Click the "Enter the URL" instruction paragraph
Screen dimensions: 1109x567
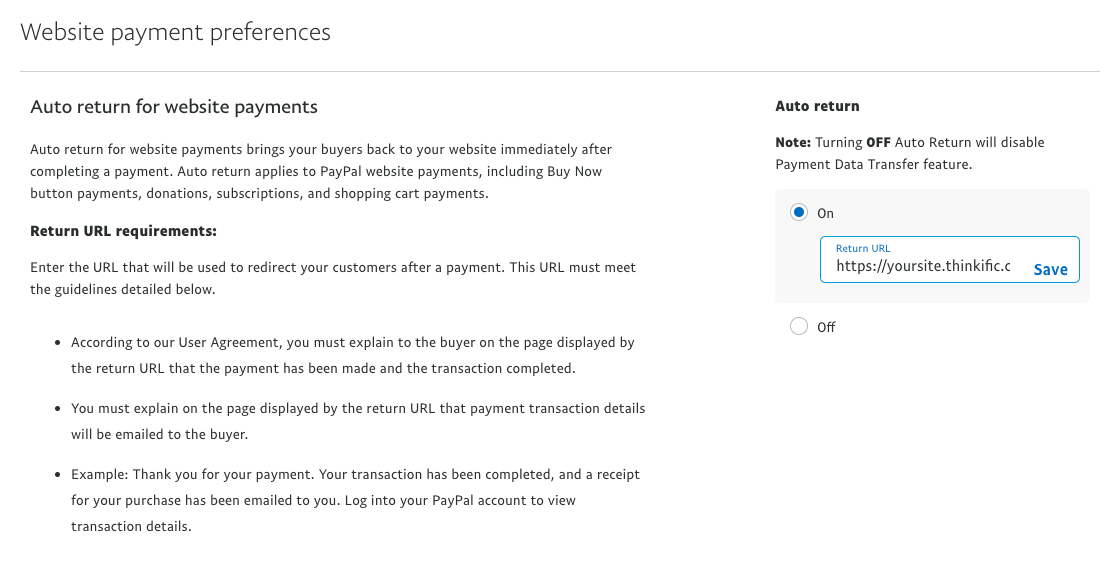pyautogui.click(x=333, y=279)
